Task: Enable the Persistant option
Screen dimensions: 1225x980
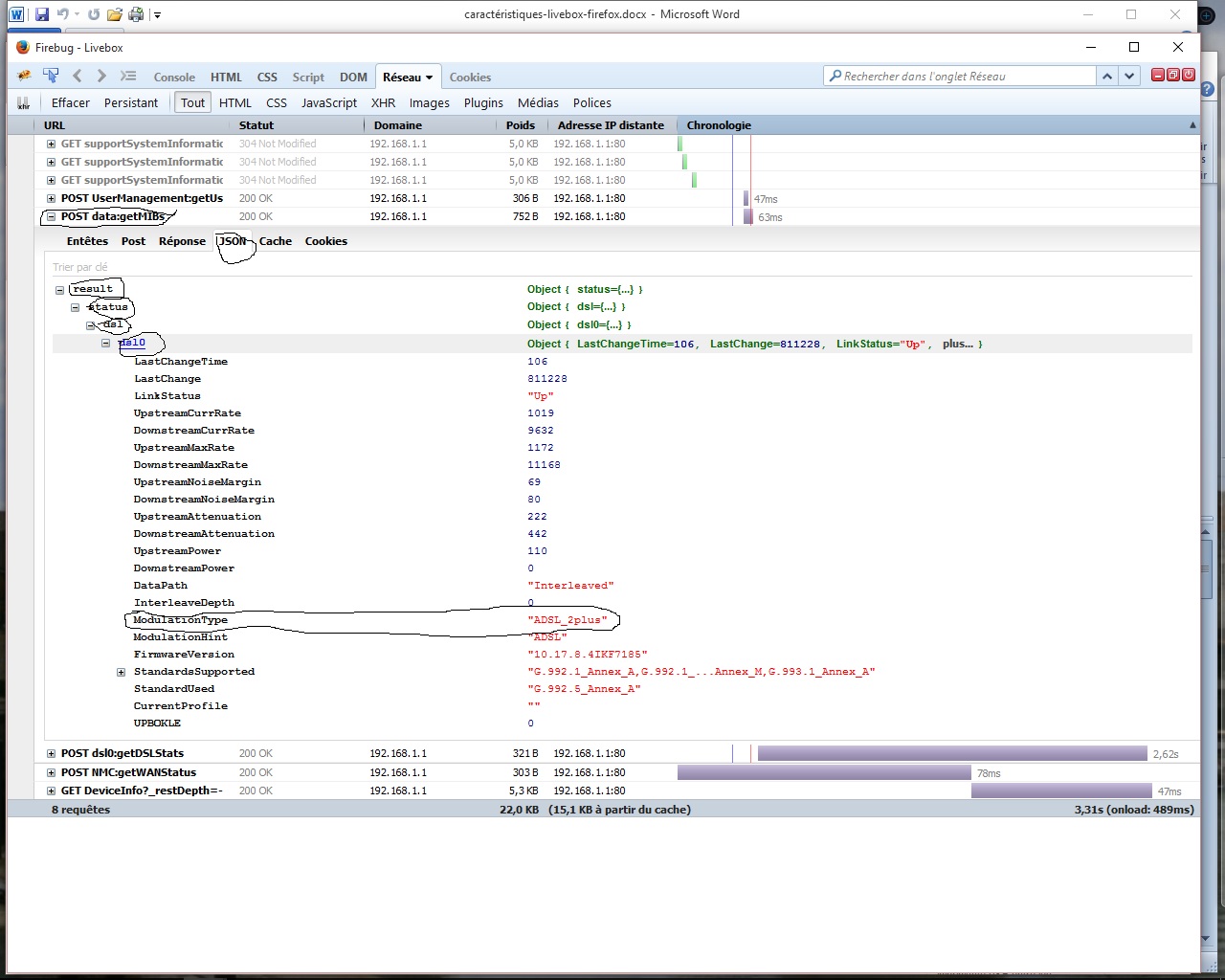Action: coord(131,102)
